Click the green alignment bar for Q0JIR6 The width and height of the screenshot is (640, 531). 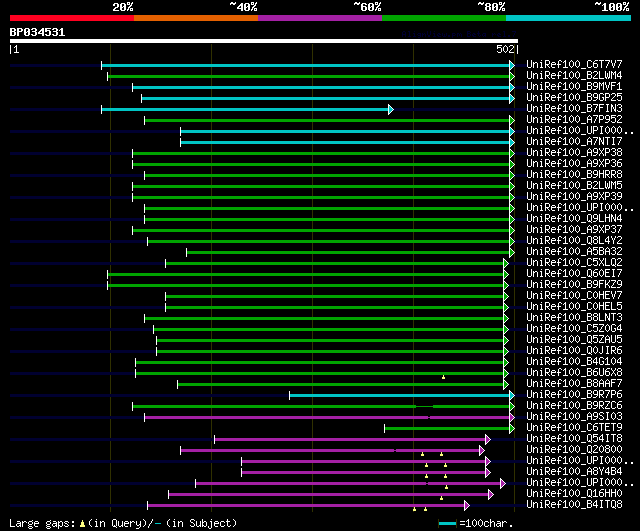(x=330, y=352)
